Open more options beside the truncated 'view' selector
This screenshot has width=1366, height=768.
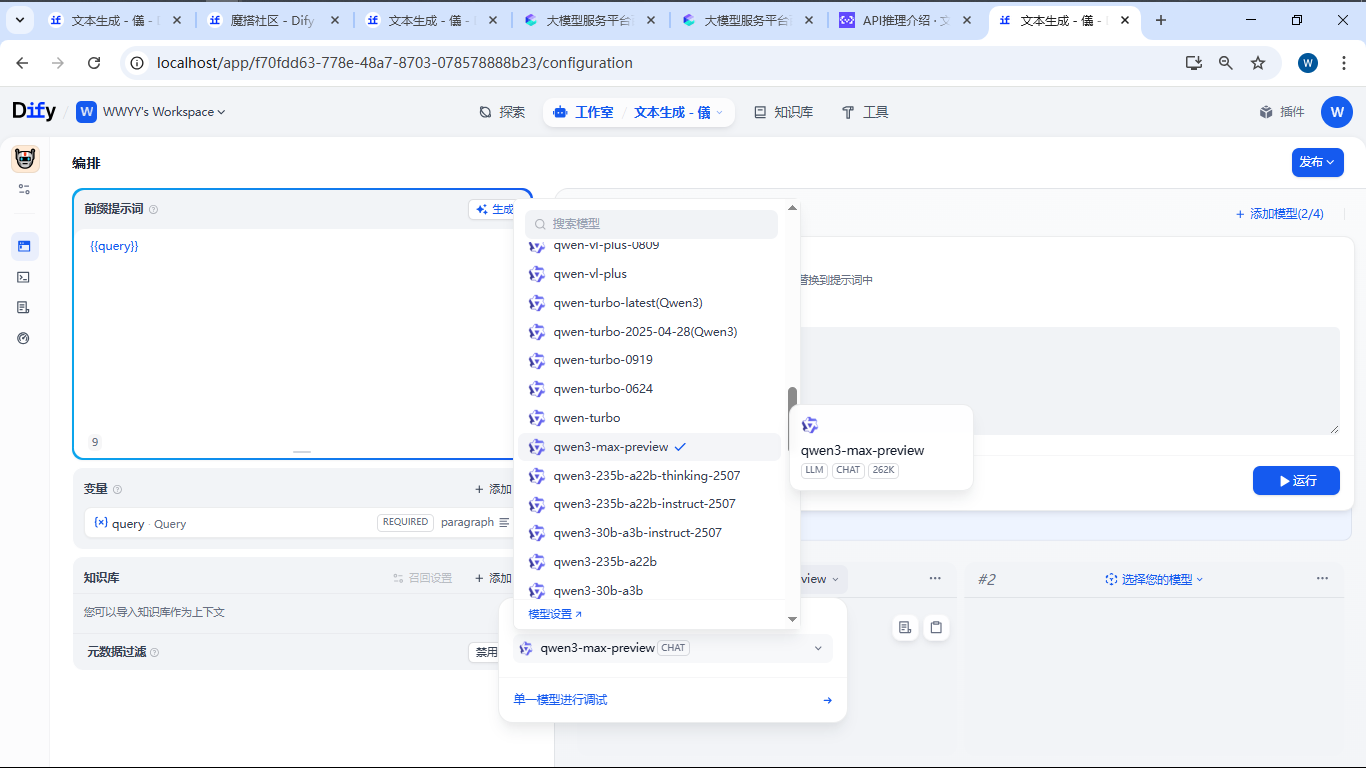pos(935,579)
